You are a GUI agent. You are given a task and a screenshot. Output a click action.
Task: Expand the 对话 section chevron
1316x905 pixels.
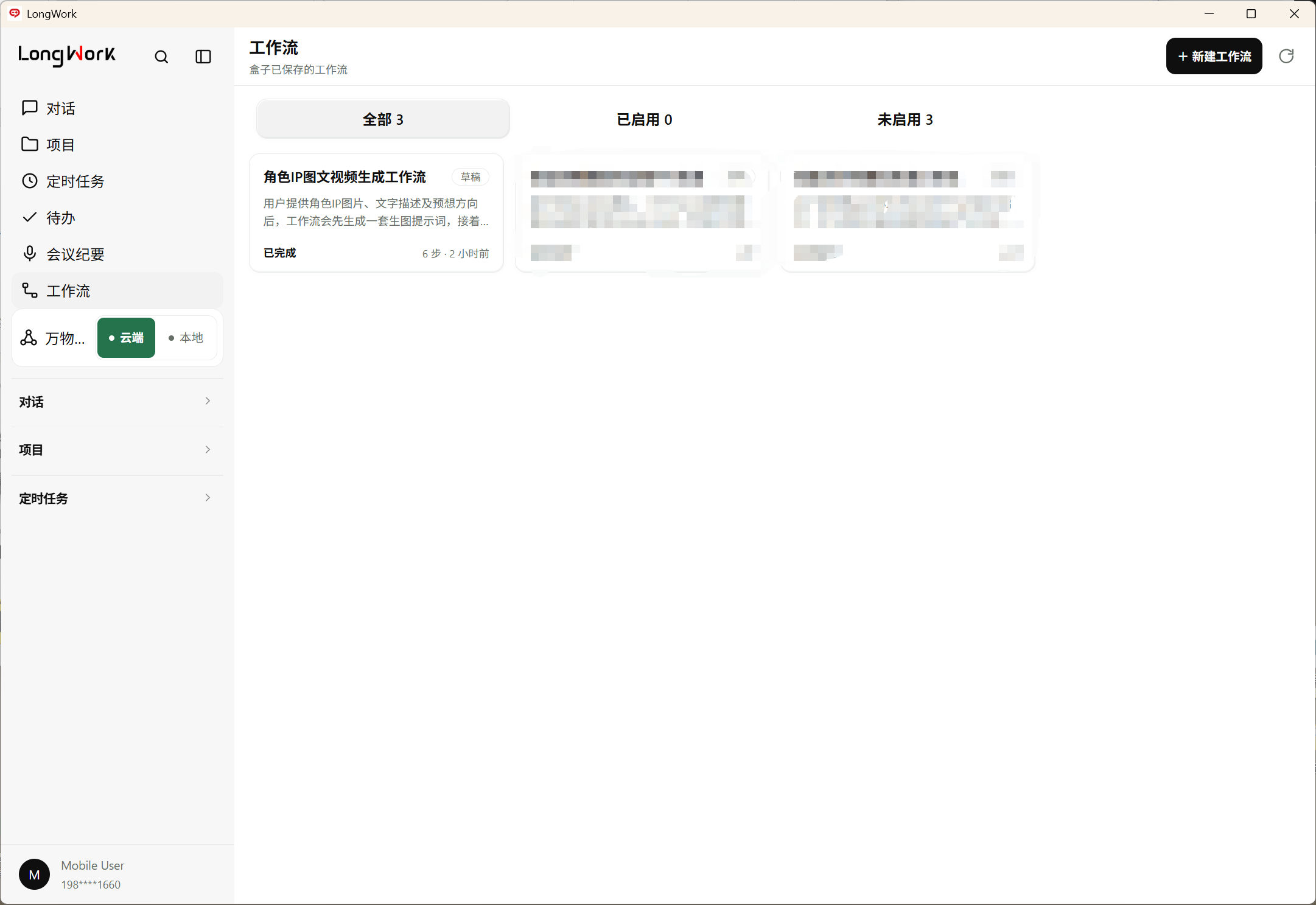tap(208, 401)
